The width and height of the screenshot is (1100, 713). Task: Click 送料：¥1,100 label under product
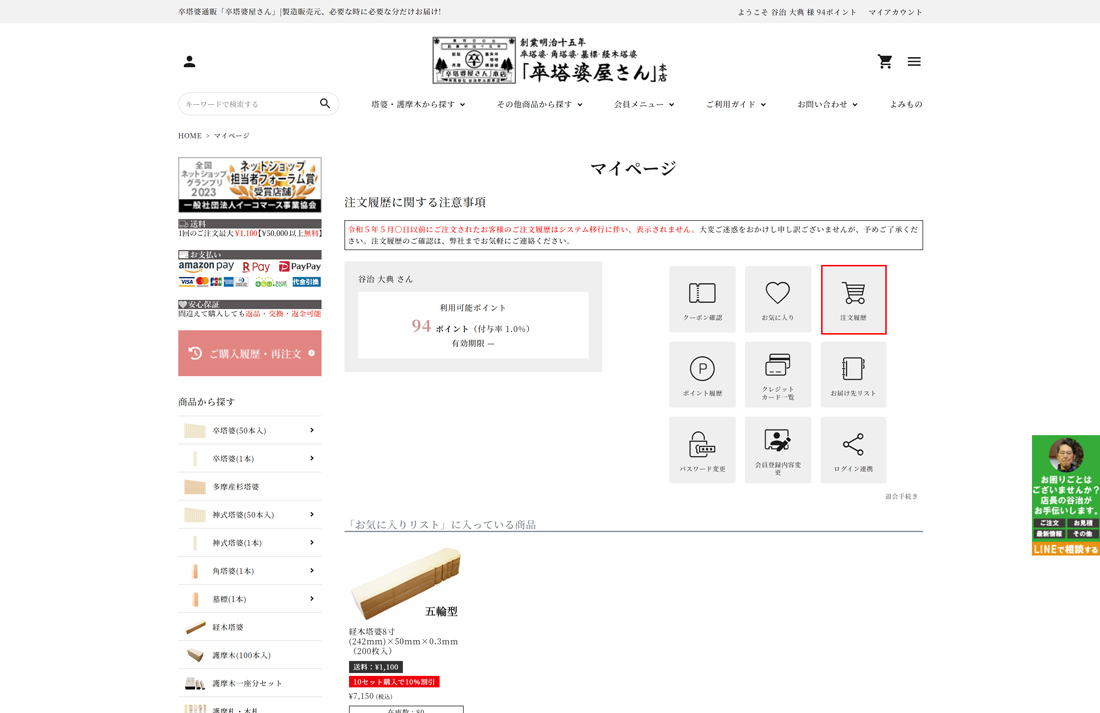coord(375,667)
